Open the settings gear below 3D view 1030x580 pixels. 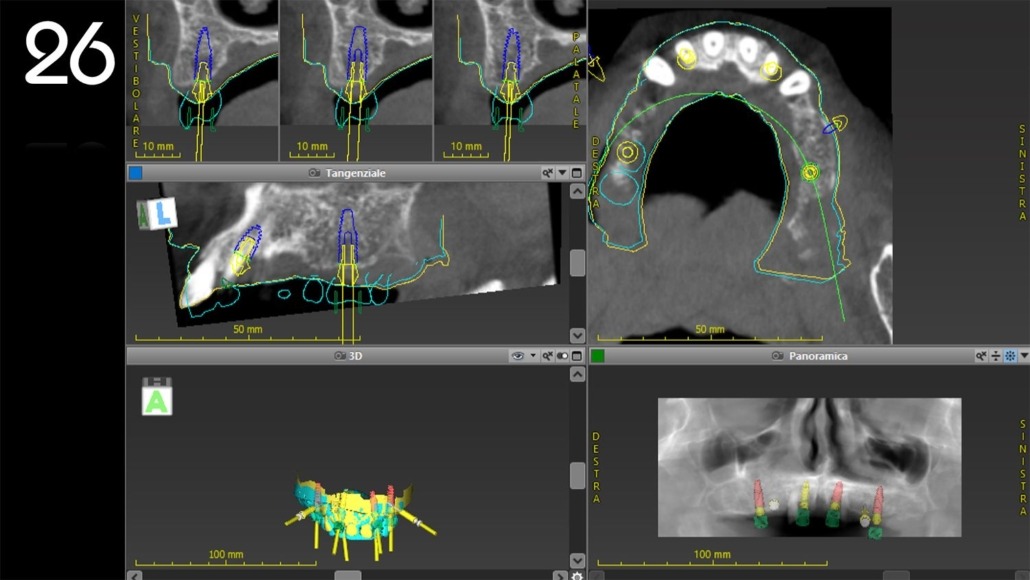point(577,575)
